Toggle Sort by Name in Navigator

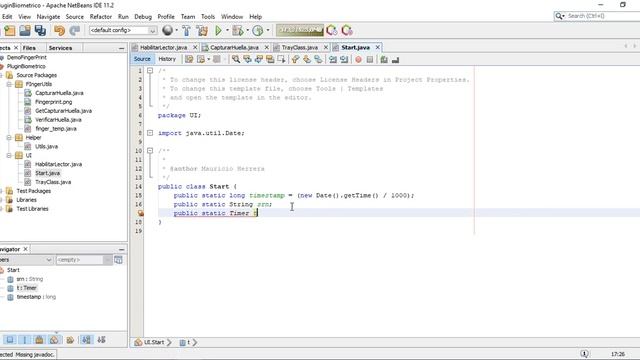[86, 340]
